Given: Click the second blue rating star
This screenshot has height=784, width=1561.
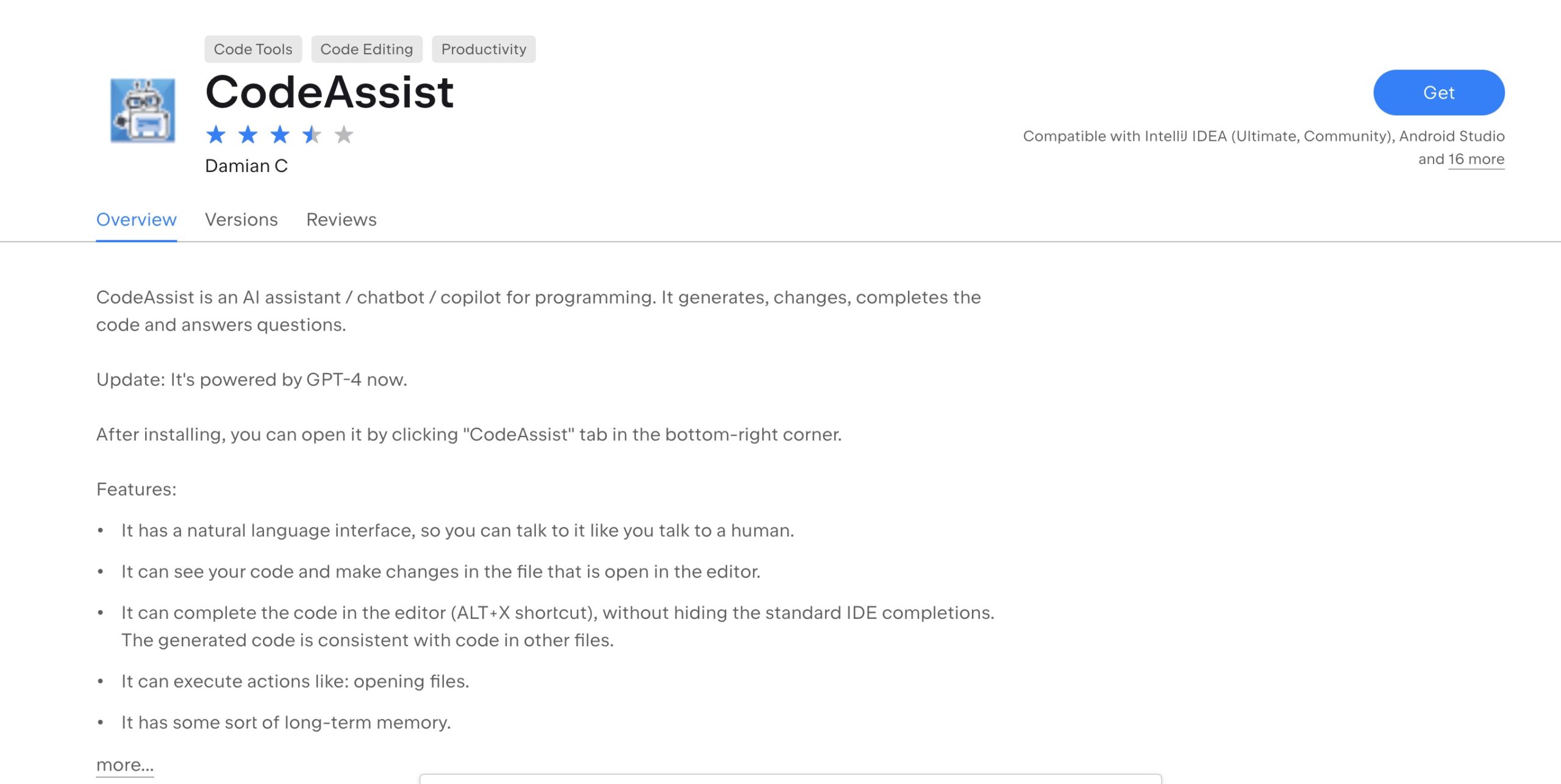Looking at the screenshot, I should point(248,134).
